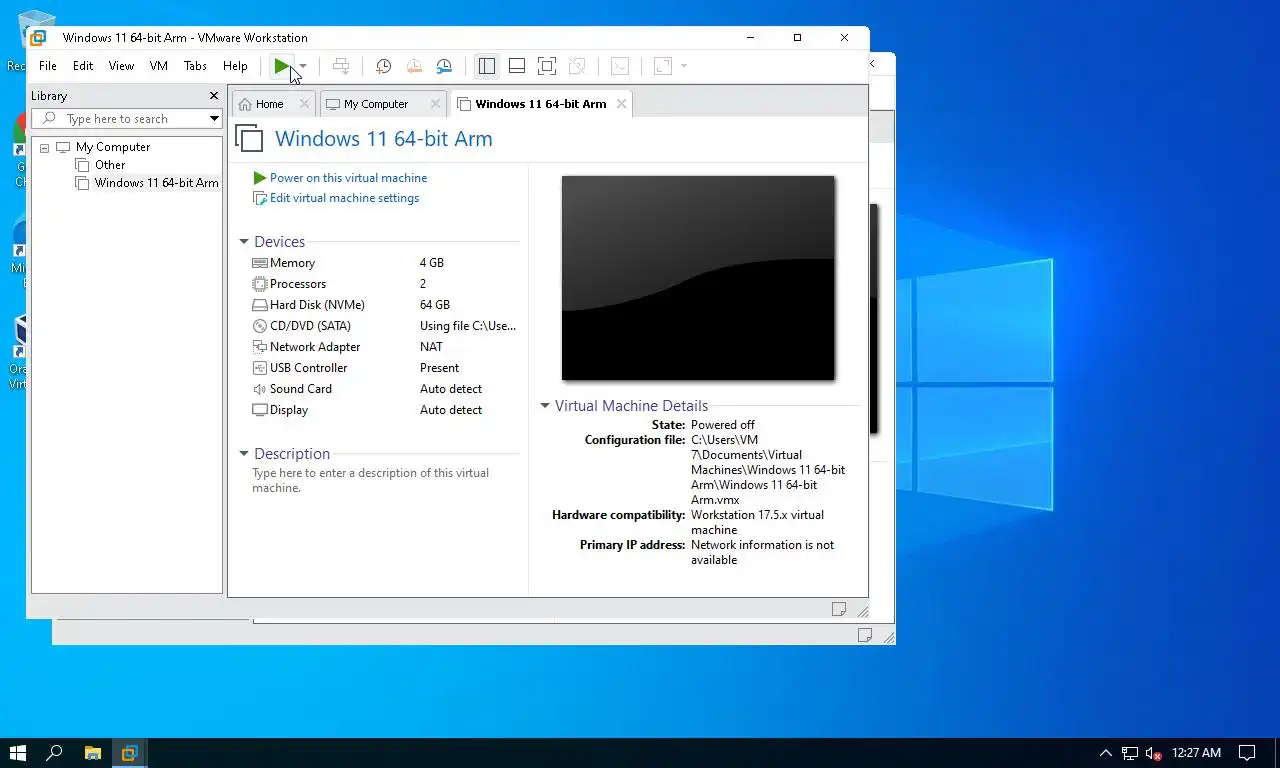Screen dimensions: 1280x768
Task: Close the Home tab
Action: 304,103
